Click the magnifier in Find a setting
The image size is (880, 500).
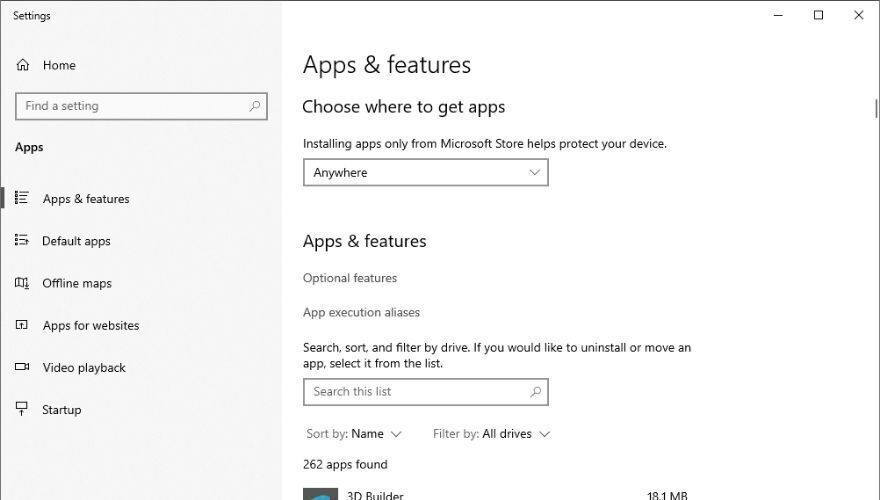coord(255,106)
